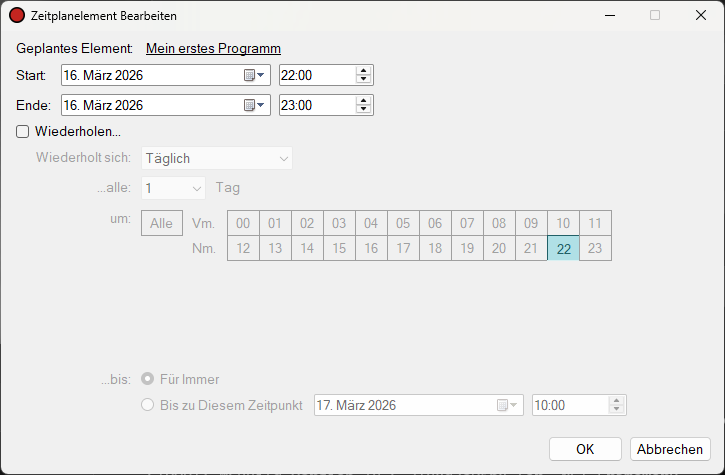Screen dimensions: 725x475
Task: Increase the Ende time 23:00 with the up arrow
Action: tap(363, 101)
